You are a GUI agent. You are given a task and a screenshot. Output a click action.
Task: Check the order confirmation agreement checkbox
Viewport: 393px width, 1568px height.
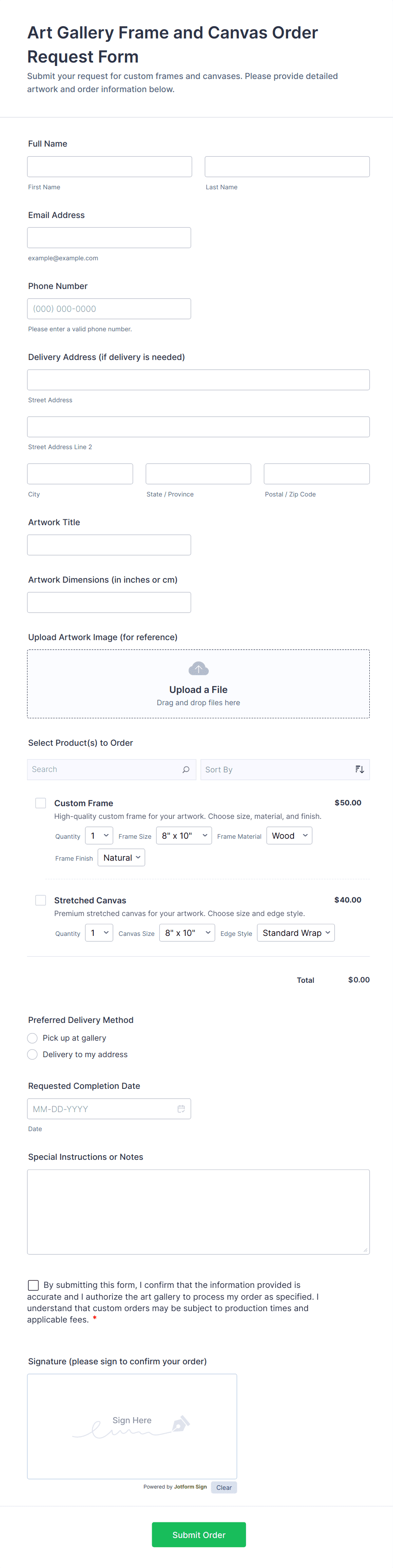33,1285
